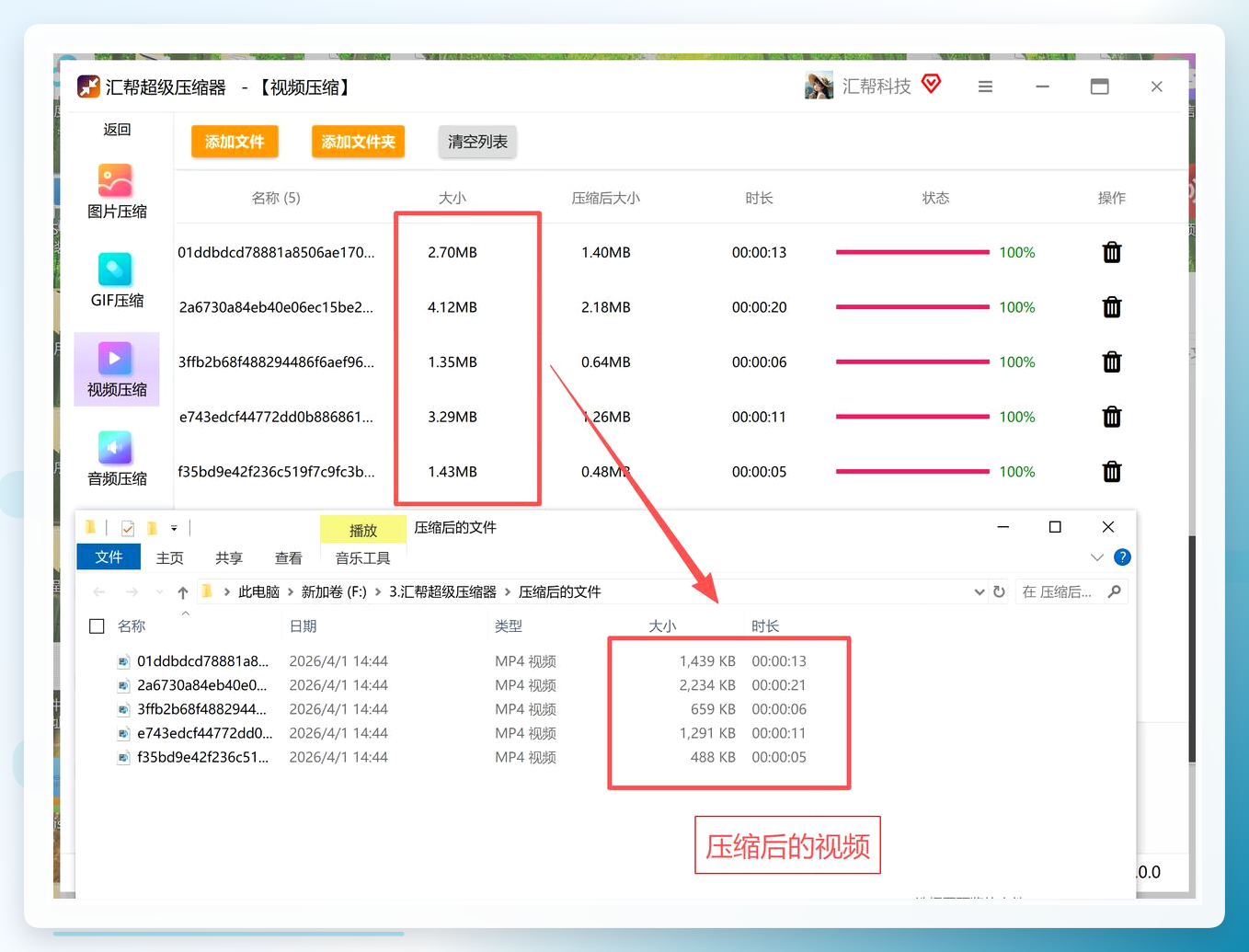
Task: Delete the 3ffb2b68f488294486f6aef96 row with its trash icon
Action: click(1112, 362)
